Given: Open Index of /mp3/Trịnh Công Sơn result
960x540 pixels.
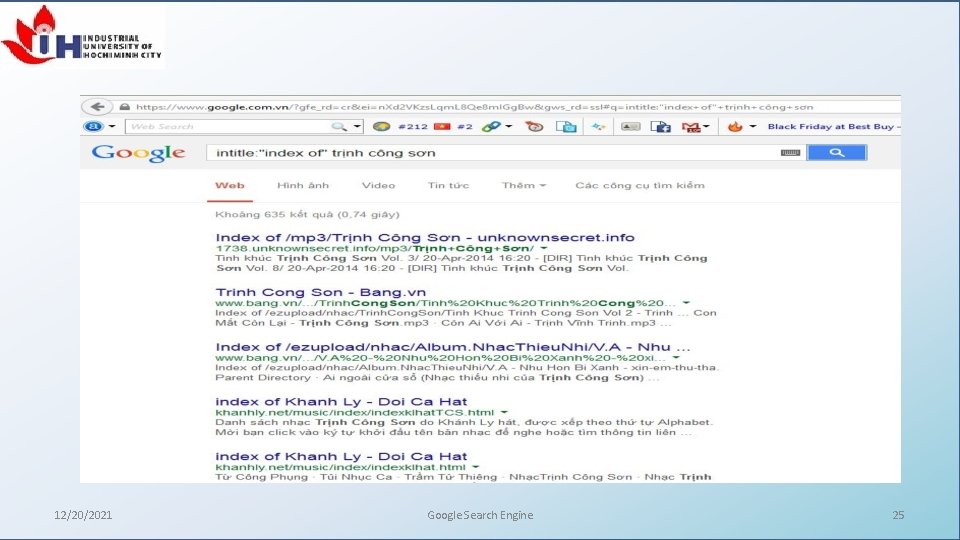Looking at the screenshot, I should (425, 238).
